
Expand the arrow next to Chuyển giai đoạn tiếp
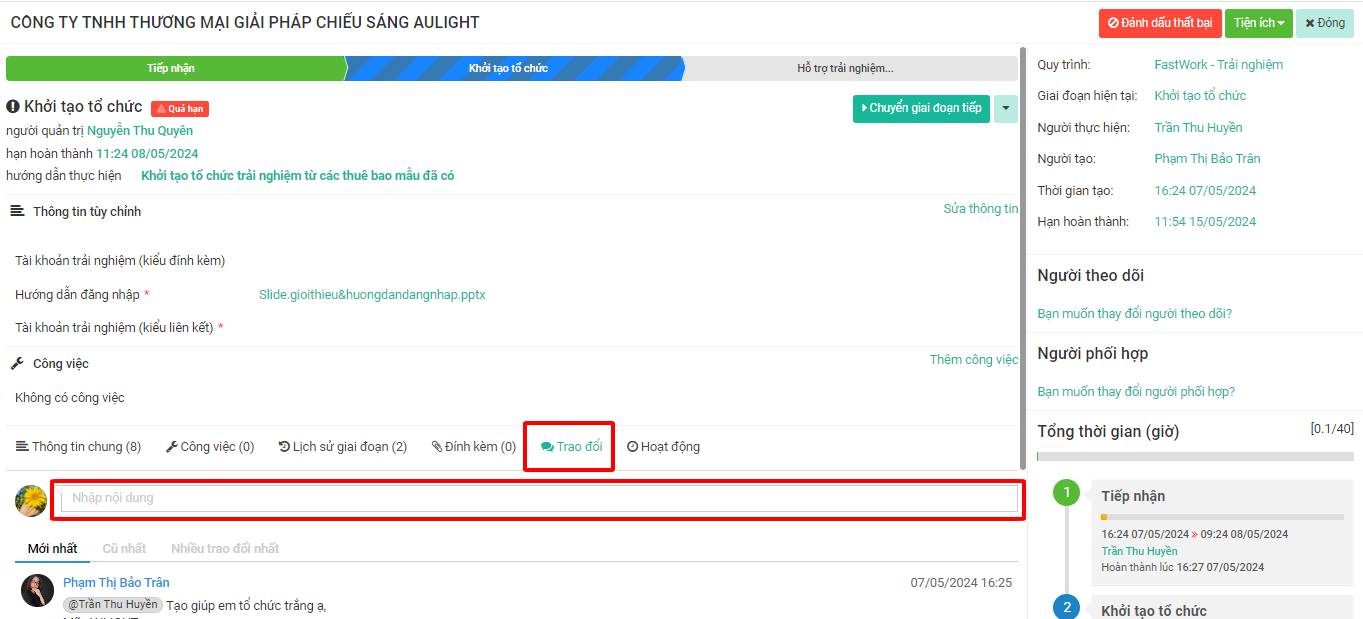(x=1005, y=108)
